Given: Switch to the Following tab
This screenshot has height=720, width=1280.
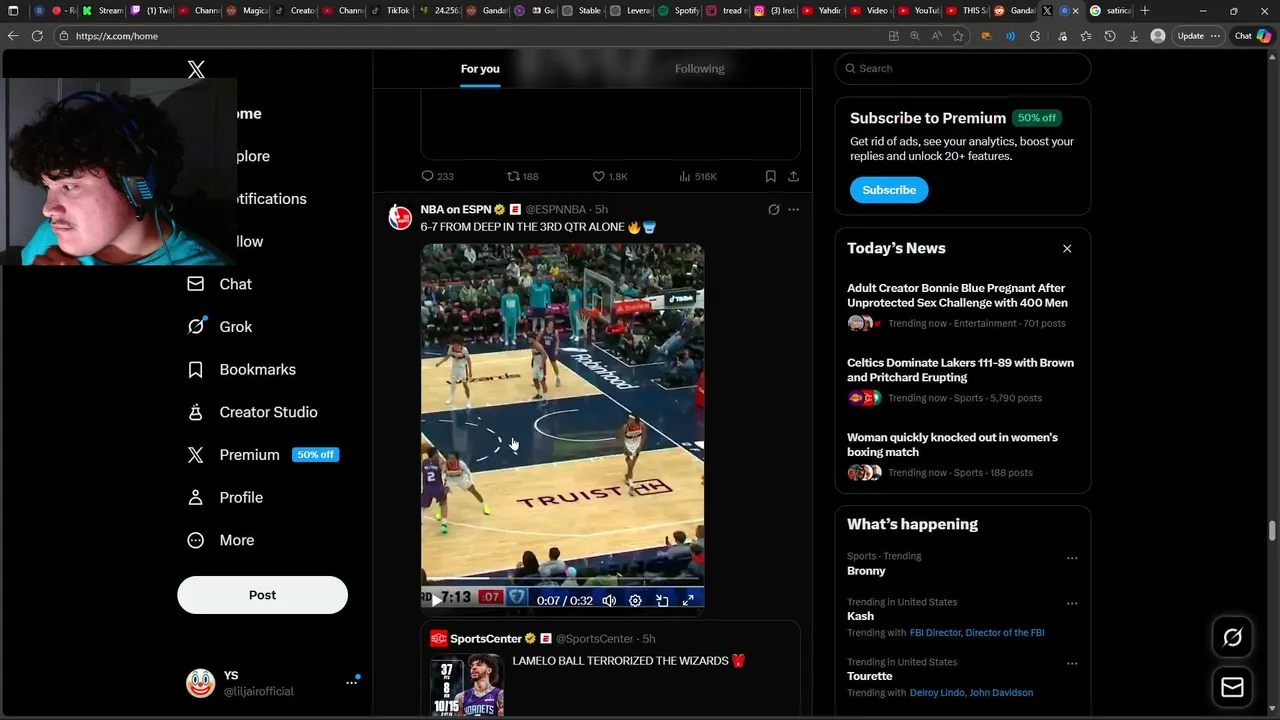Looking at the screenshot, I should pos(700,69).
